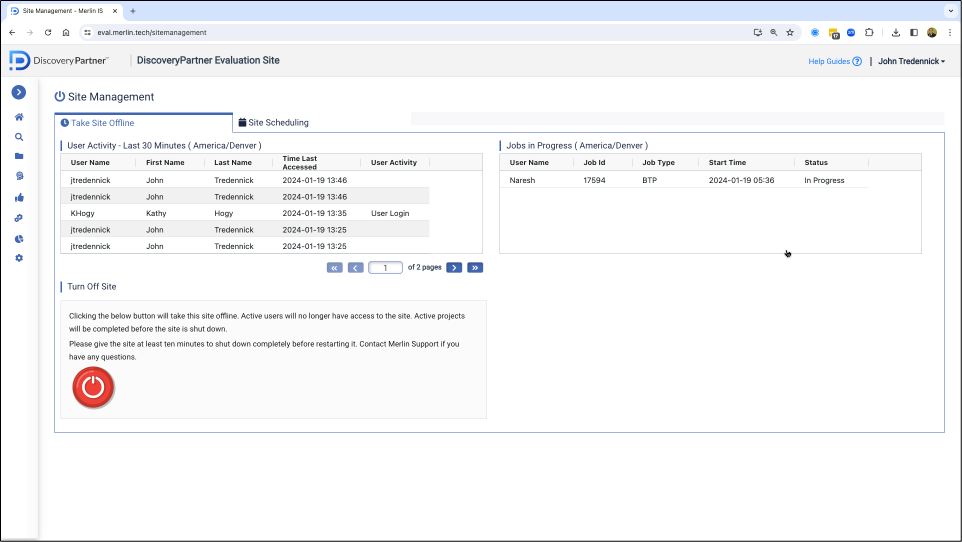Go to Home via the sidebar house icon
This screenshot has width=962, height=542.
19,117
